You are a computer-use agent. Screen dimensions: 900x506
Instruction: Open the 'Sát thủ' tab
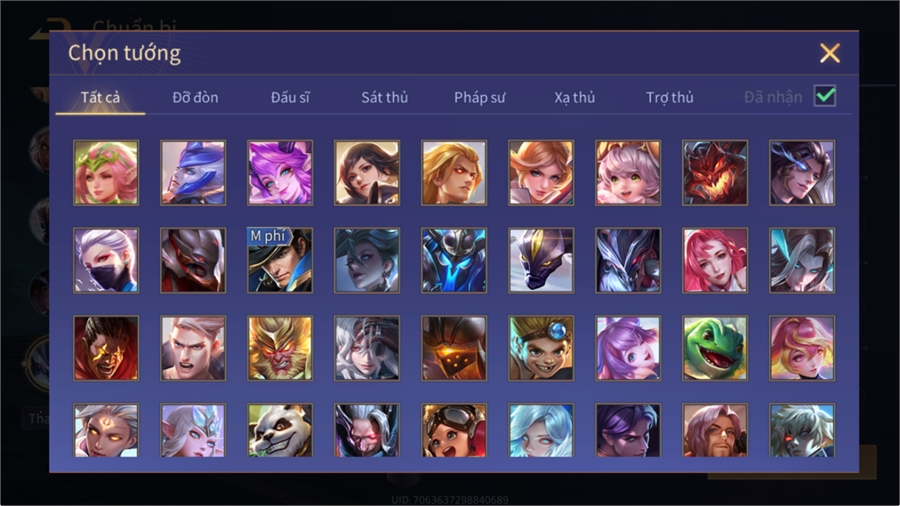(385, 98)
